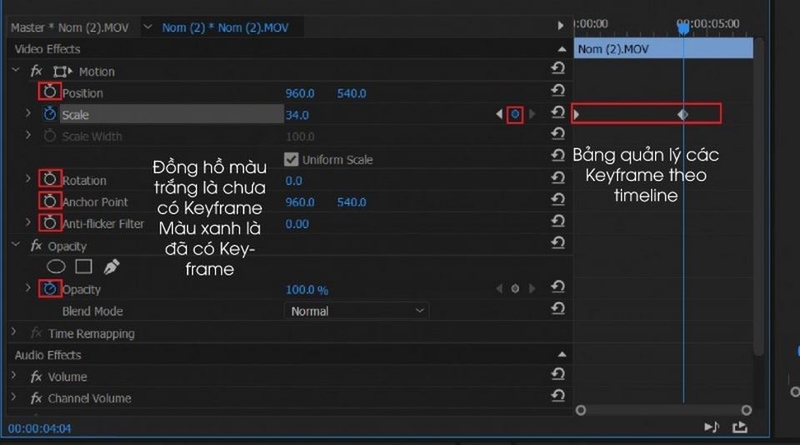Viewport: 800px width, 445px height.
Task: Go to previous Scale keyframe
Action: coord(499,114)
